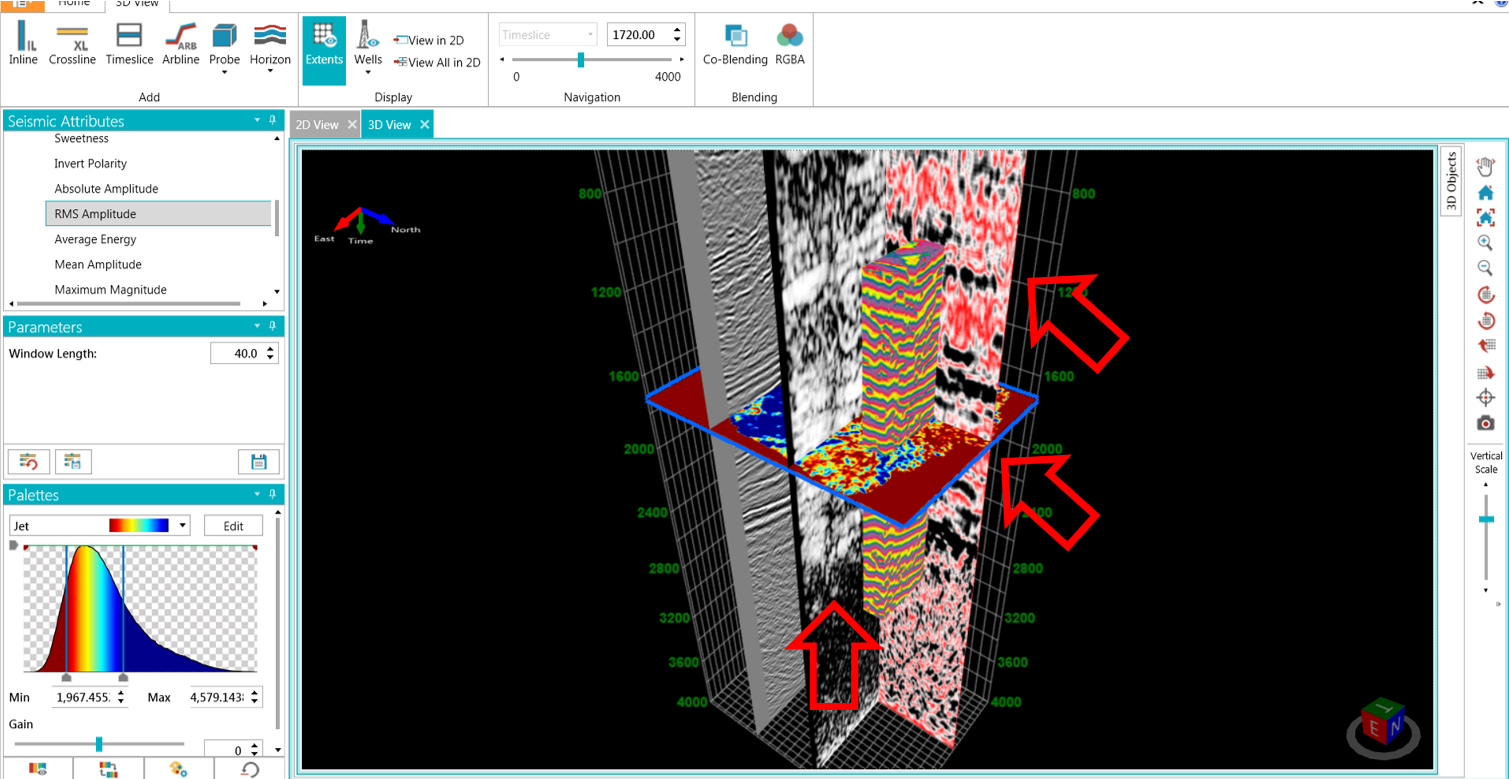1509x779 pixels.
Task: Close the 2D View tab
Action: tap(352, 125)
